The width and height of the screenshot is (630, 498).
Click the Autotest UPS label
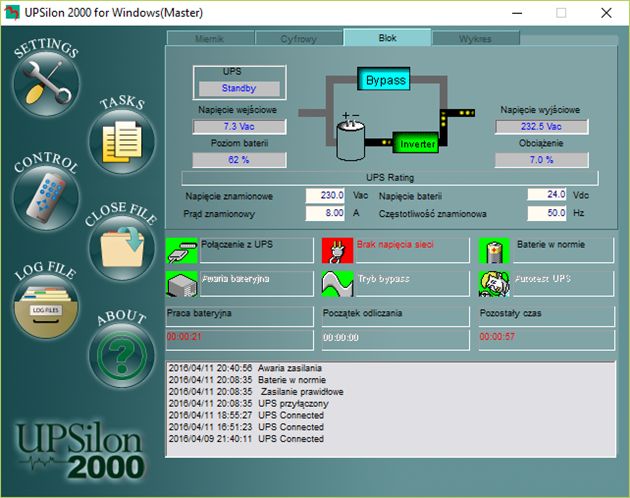pyautogui.click(x=543, y=279)
